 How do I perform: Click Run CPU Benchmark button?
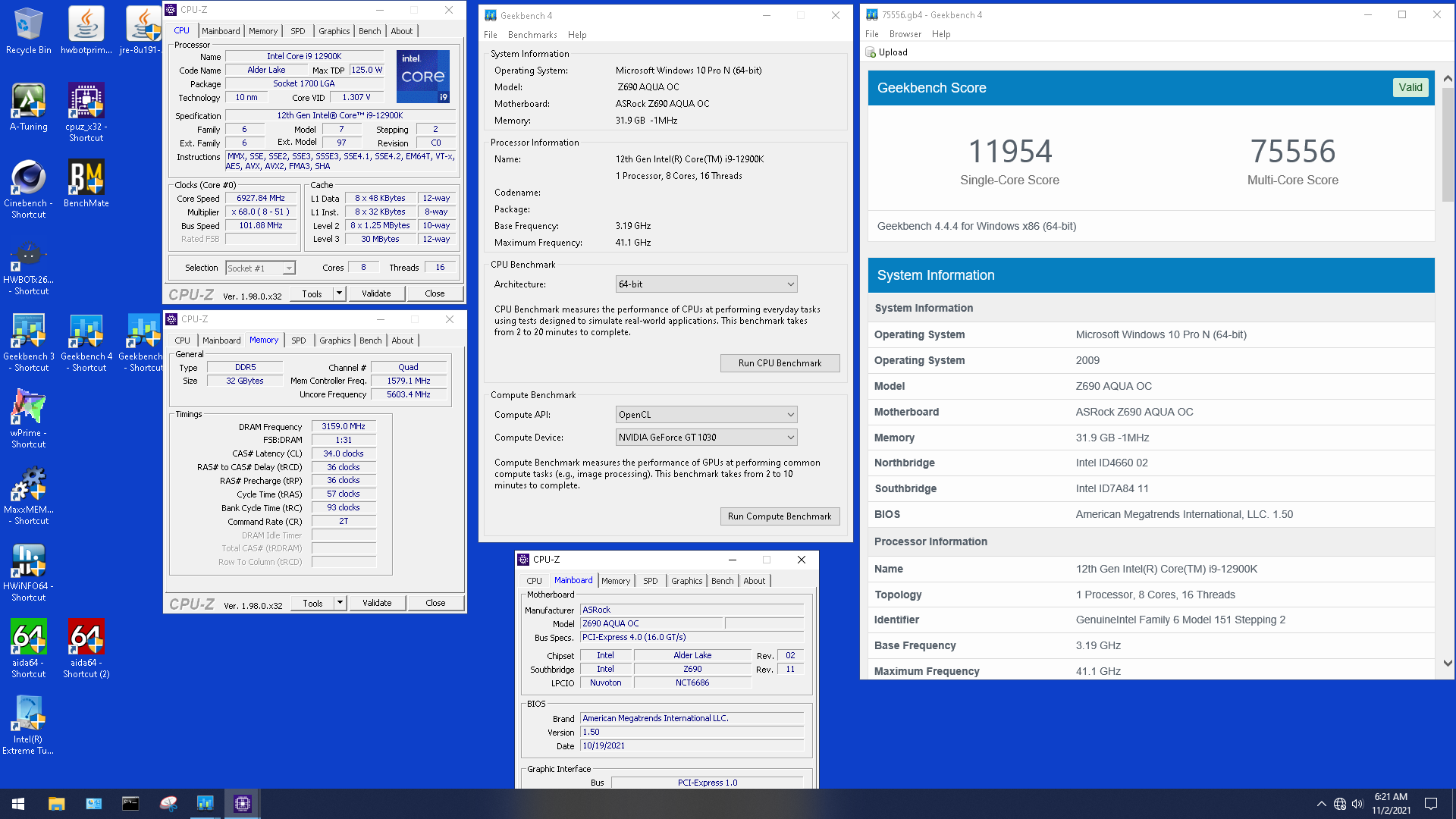(780, 363)
